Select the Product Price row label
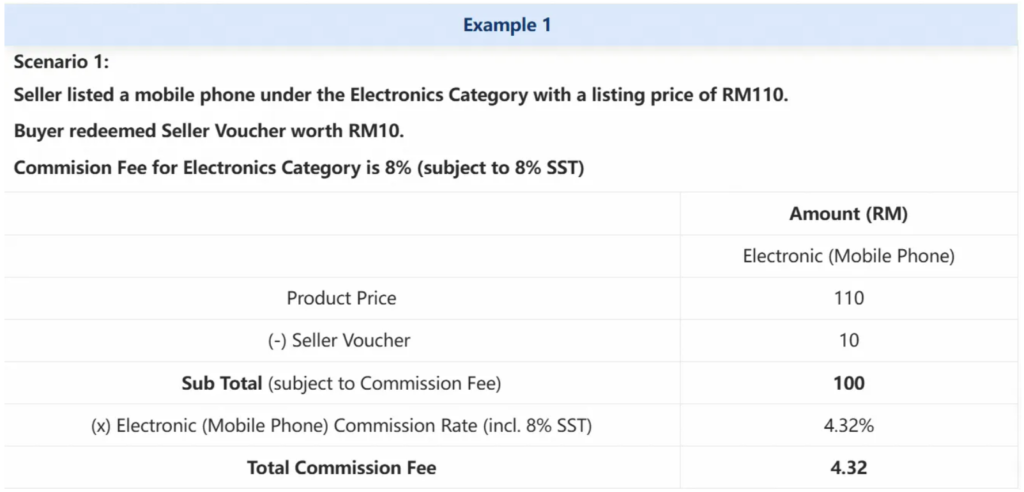 click(342, 299)
